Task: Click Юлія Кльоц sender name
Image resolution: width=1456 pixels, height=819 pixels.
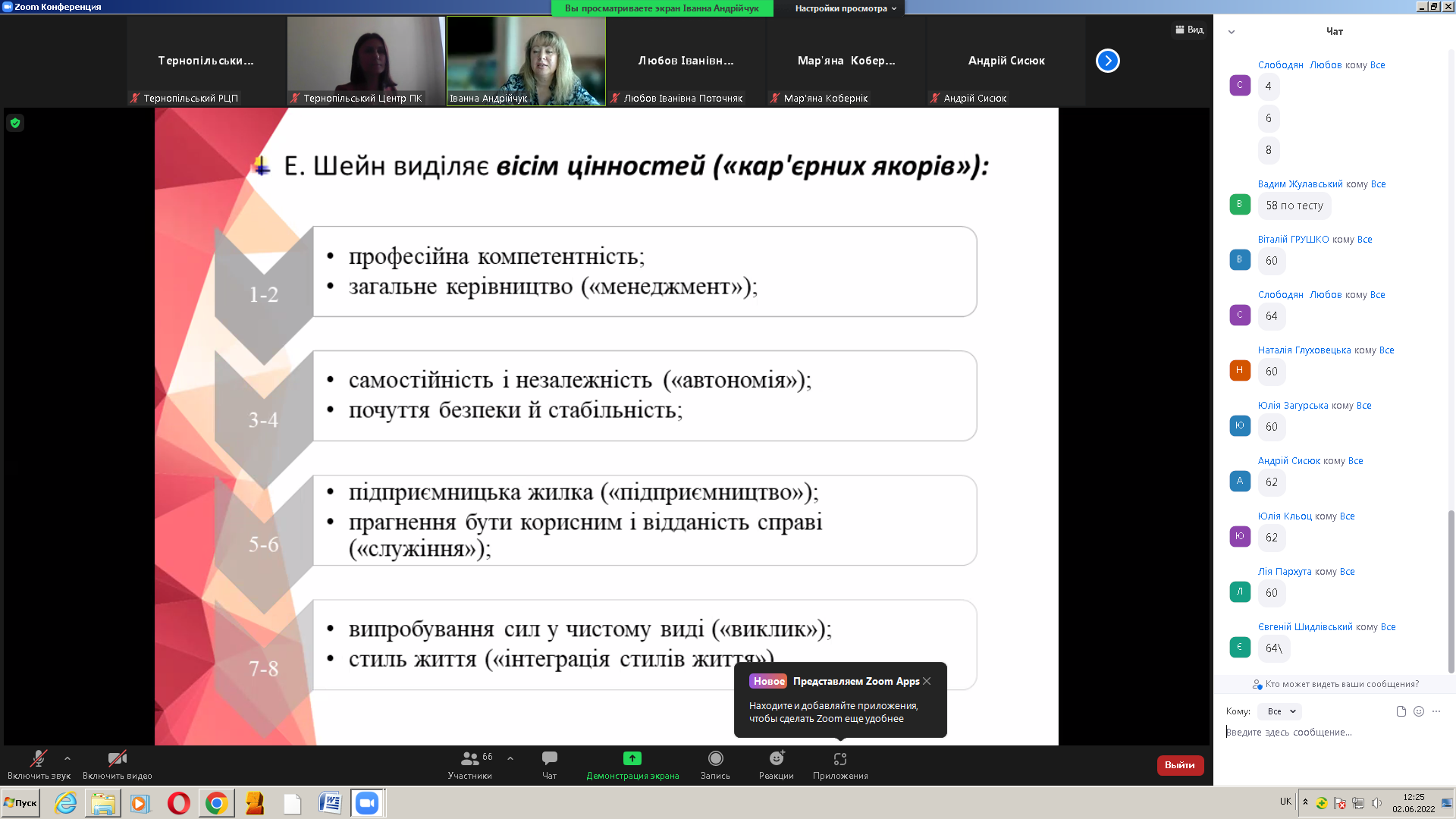Action: (x=1285, y=516)
